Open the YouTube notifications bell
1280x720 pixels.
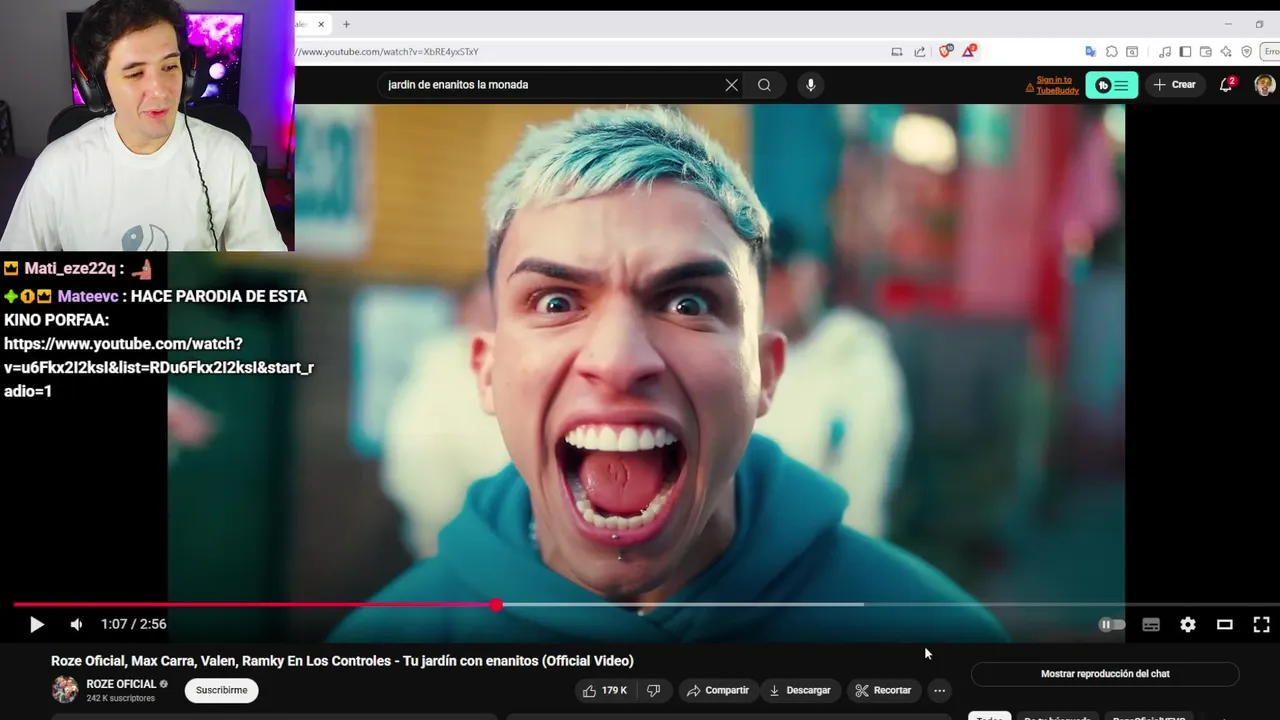1226,85
